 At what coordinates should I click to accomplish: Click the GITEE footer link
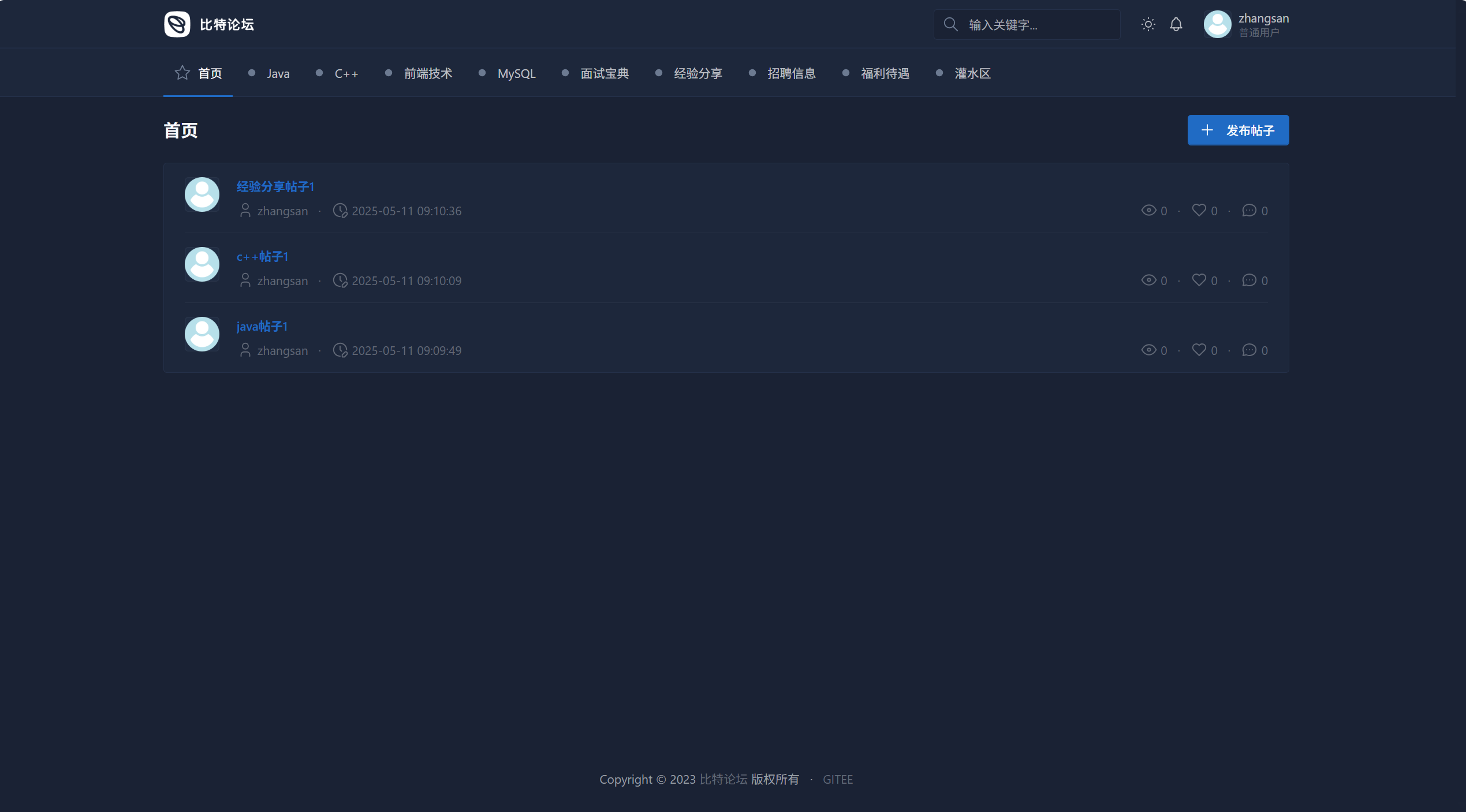pyautogui.click(x=837, y=779)
